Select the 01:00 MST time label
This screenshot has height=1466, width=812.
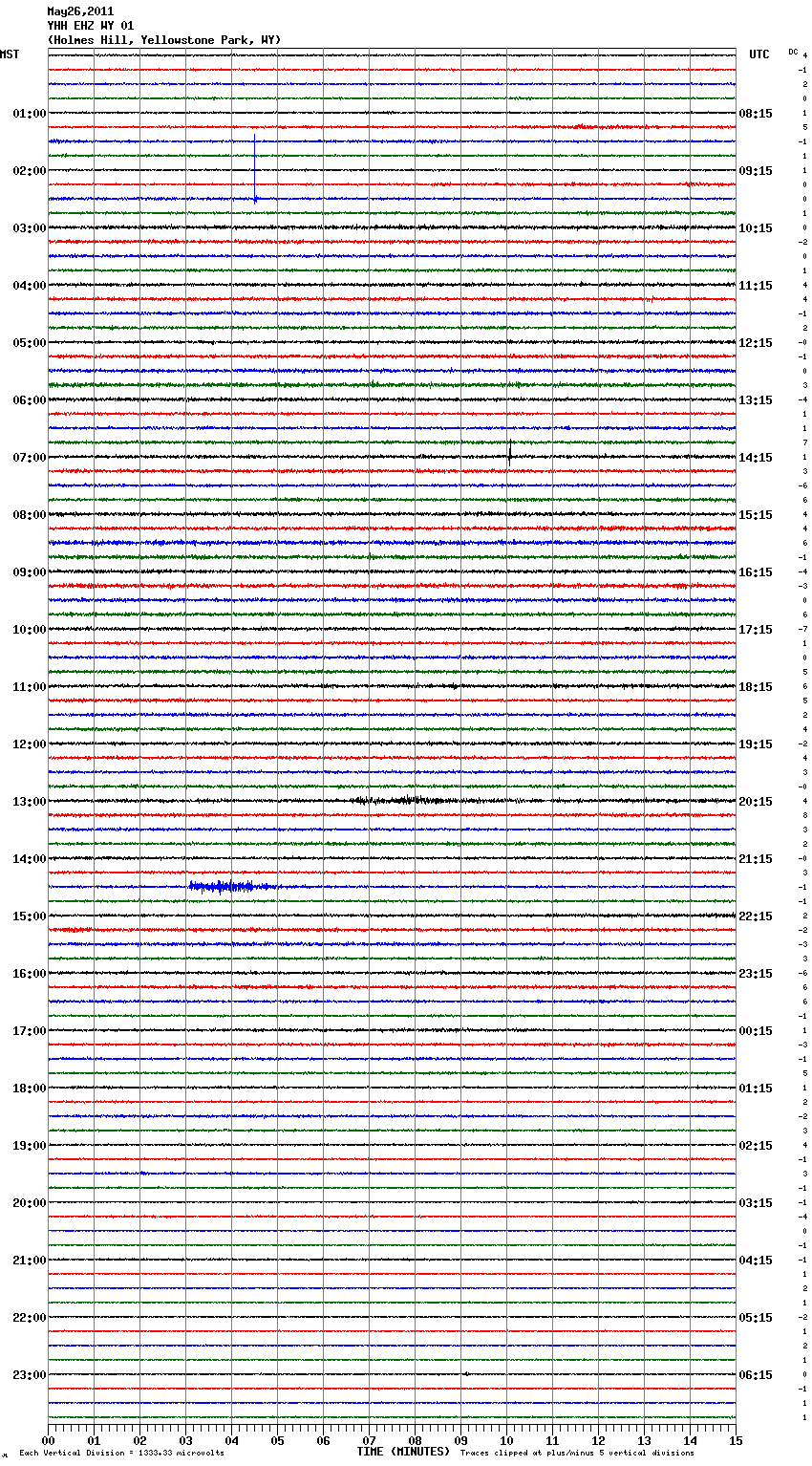click(x=30, y=114)
